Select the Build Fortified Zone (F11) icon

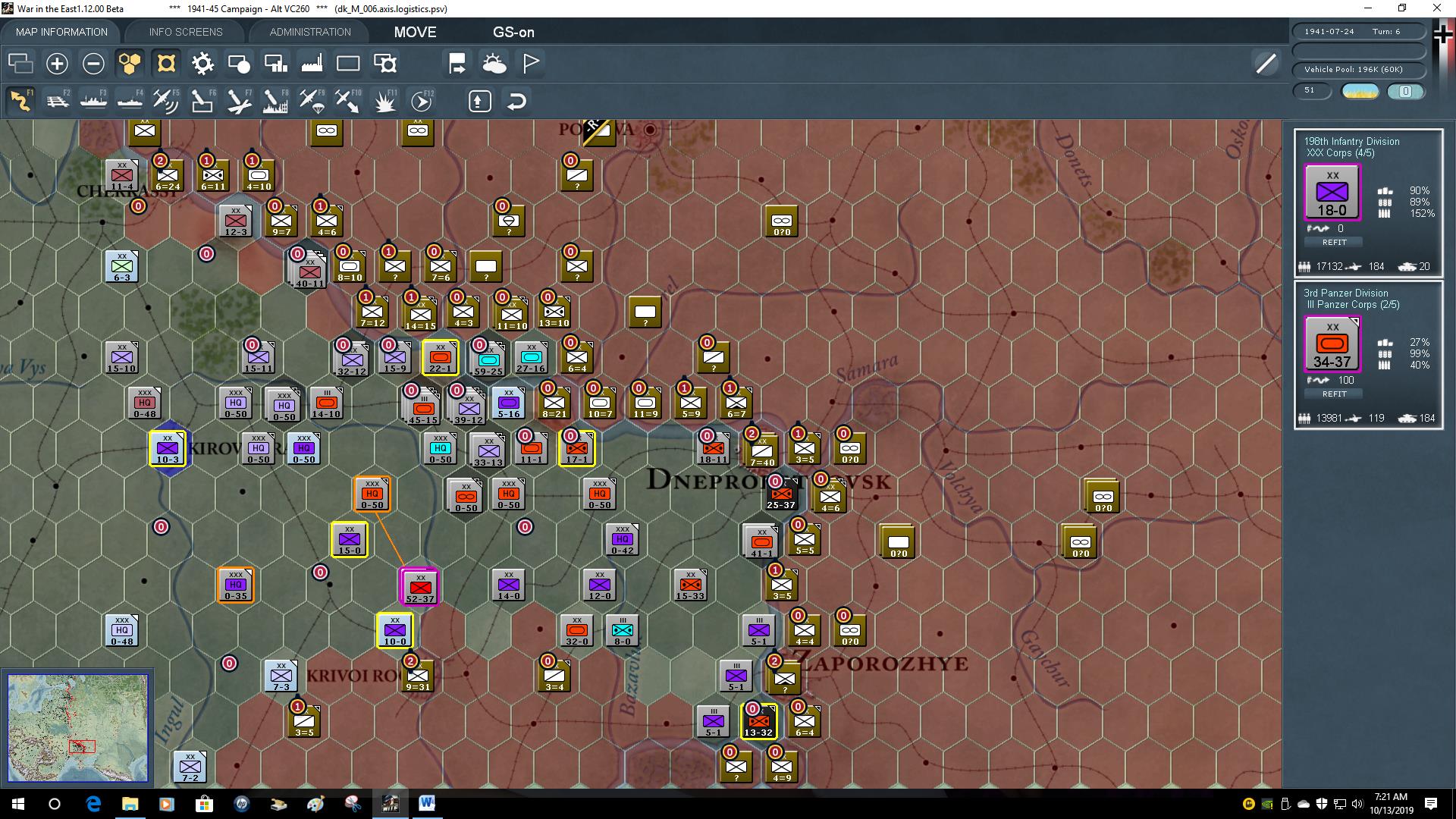(x=384, y=101)
